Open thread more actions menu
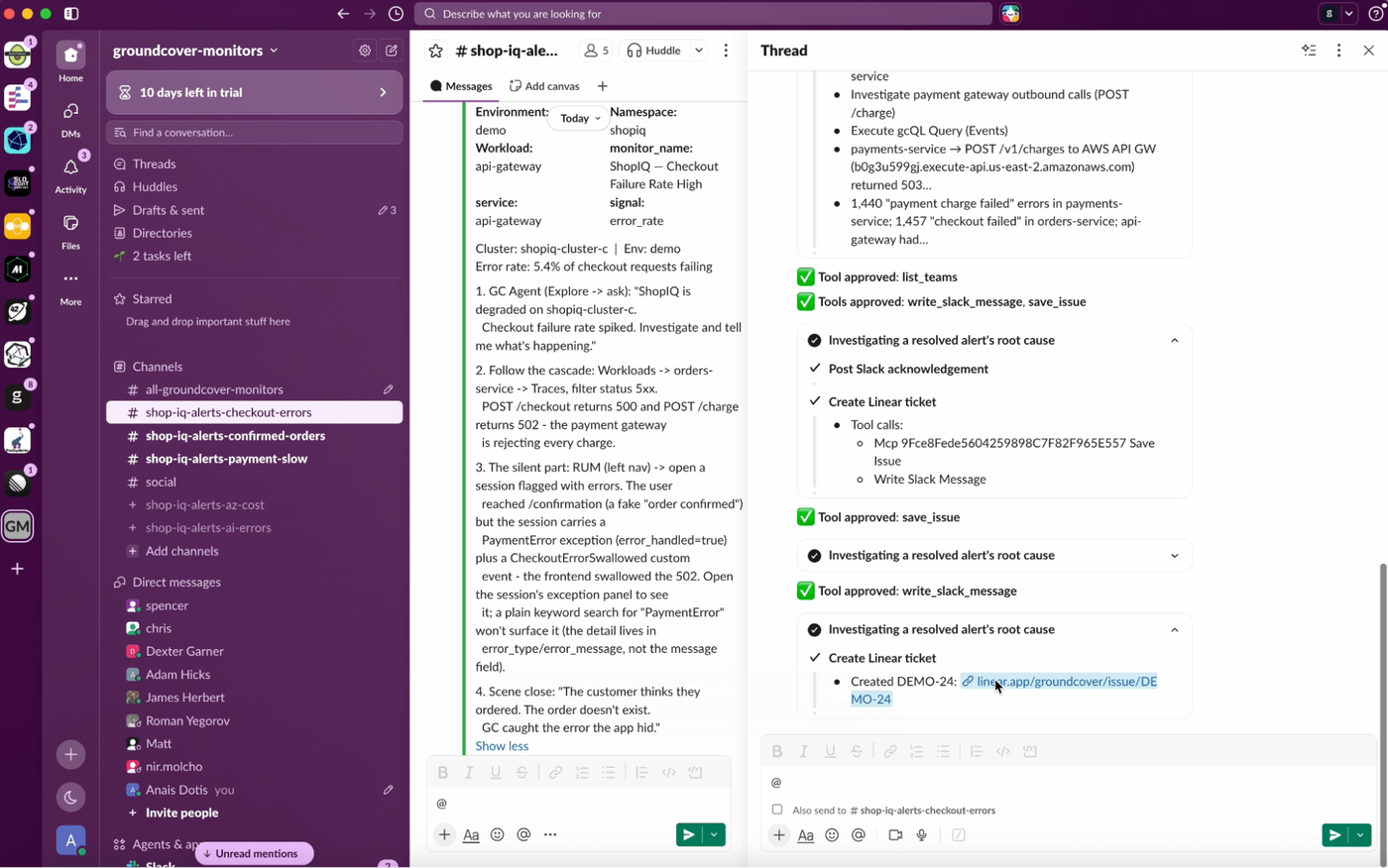 click(x=1338, y=51)
